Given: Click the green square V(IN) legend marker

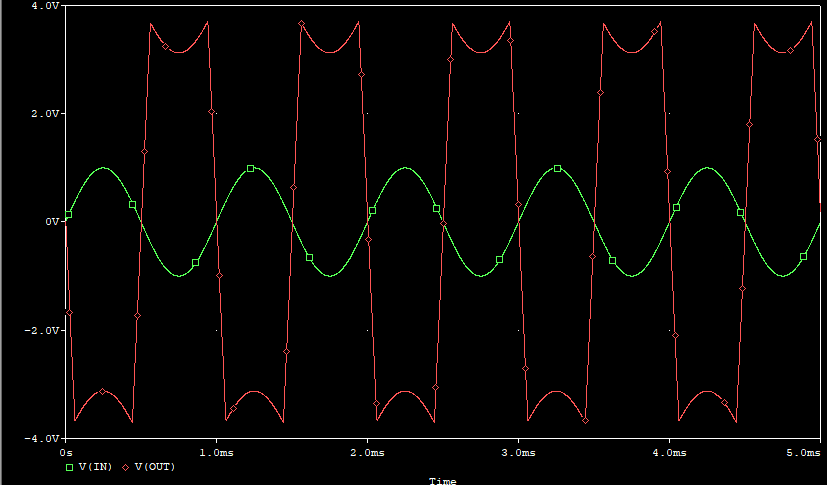Looking at the screenshot, I should coord(69,467).
